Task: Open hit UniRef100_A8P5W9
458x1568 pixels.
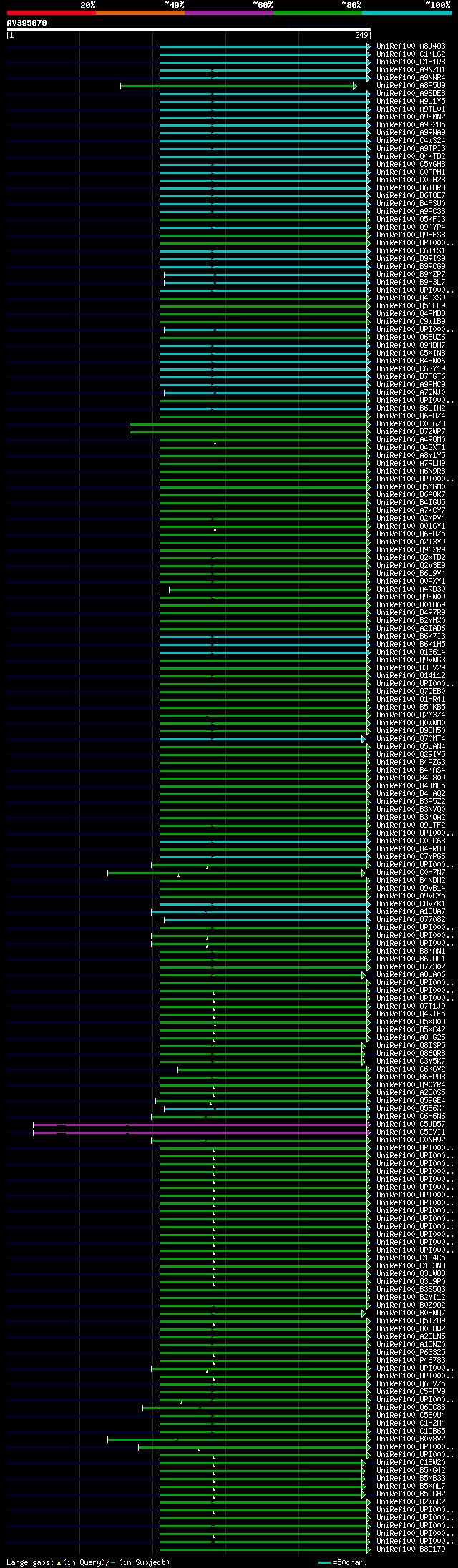Action: click(411, 85)
